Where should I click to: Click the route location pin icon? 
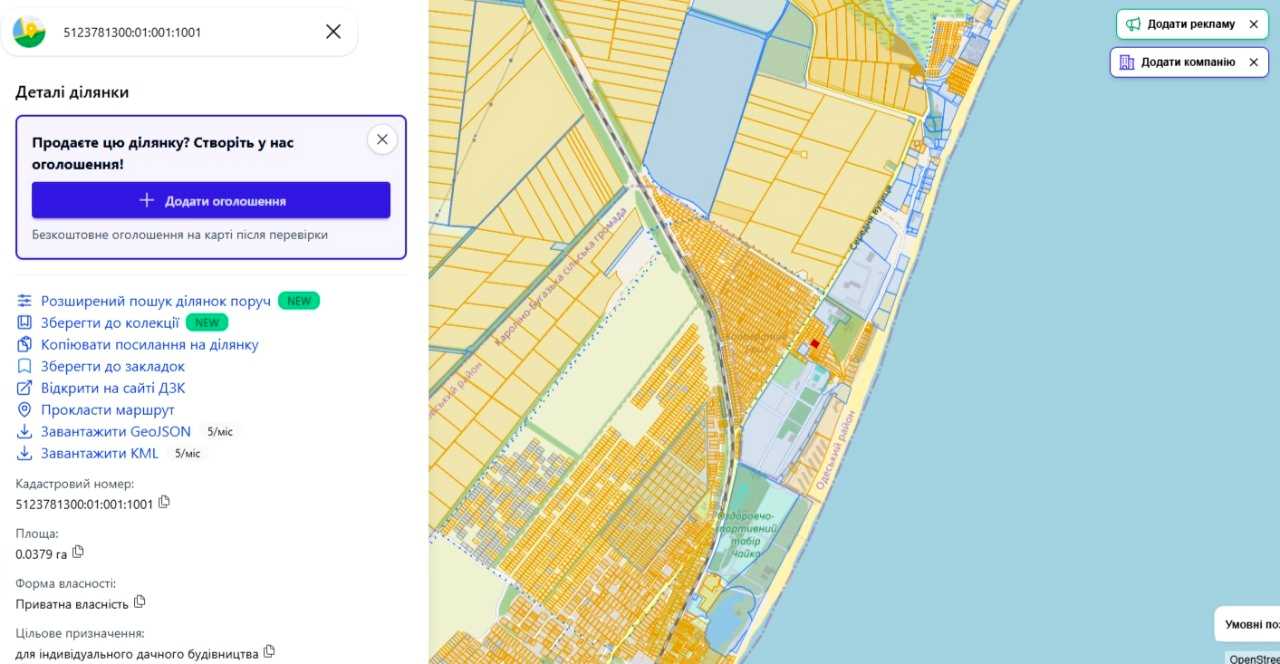(x=25, y=410)
